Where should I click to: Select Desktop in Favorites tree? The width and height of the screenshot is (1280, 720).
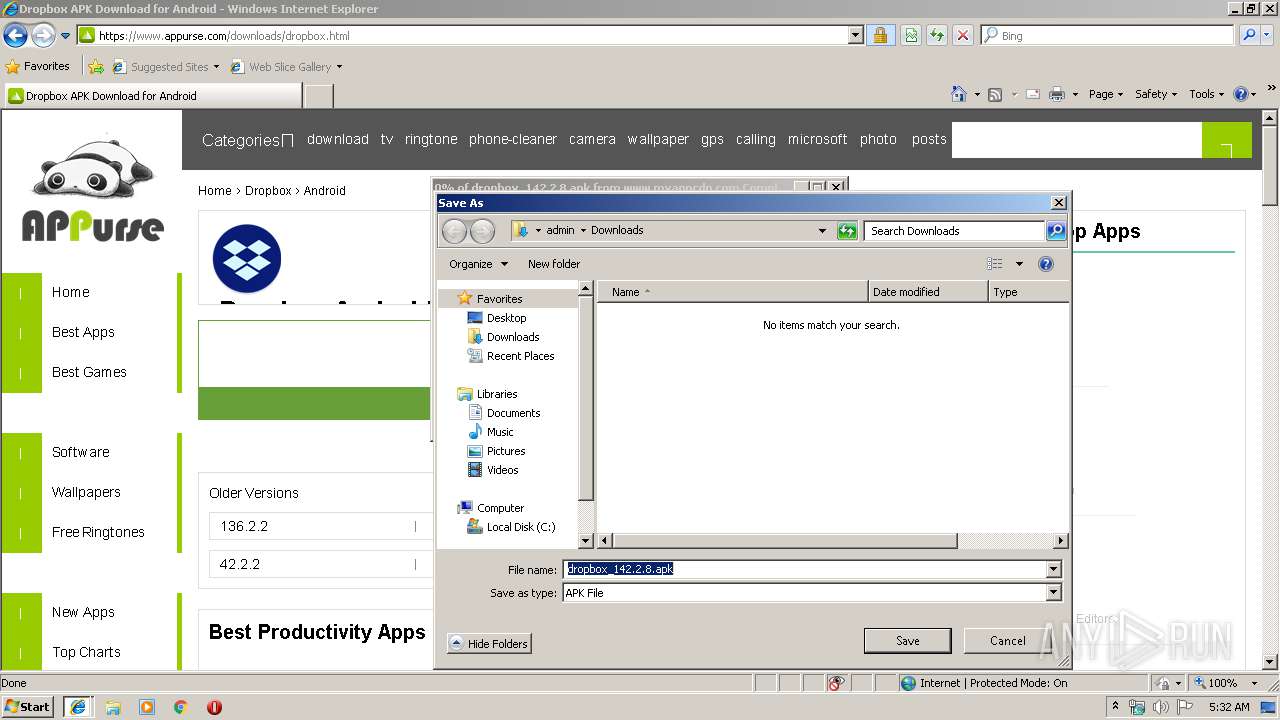[x=506, y=318]
